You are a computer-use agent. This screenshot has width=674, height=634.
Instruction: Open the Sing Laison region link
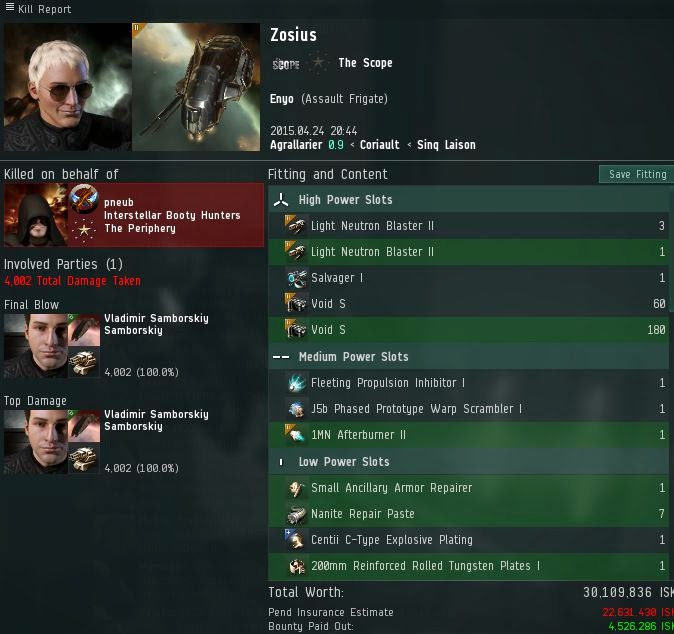pos(446,145)
